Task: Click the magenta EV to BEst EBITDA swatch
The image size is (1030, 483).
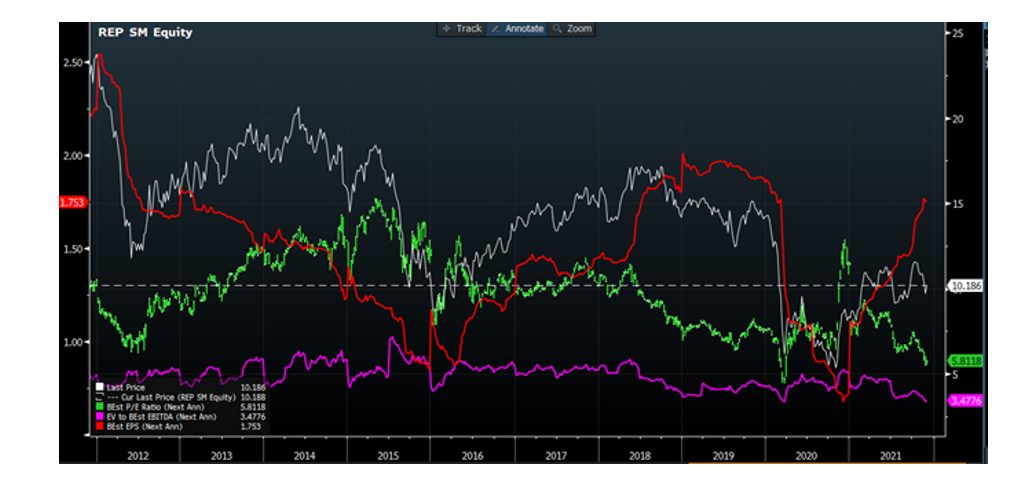Action: tap(99, 416)
